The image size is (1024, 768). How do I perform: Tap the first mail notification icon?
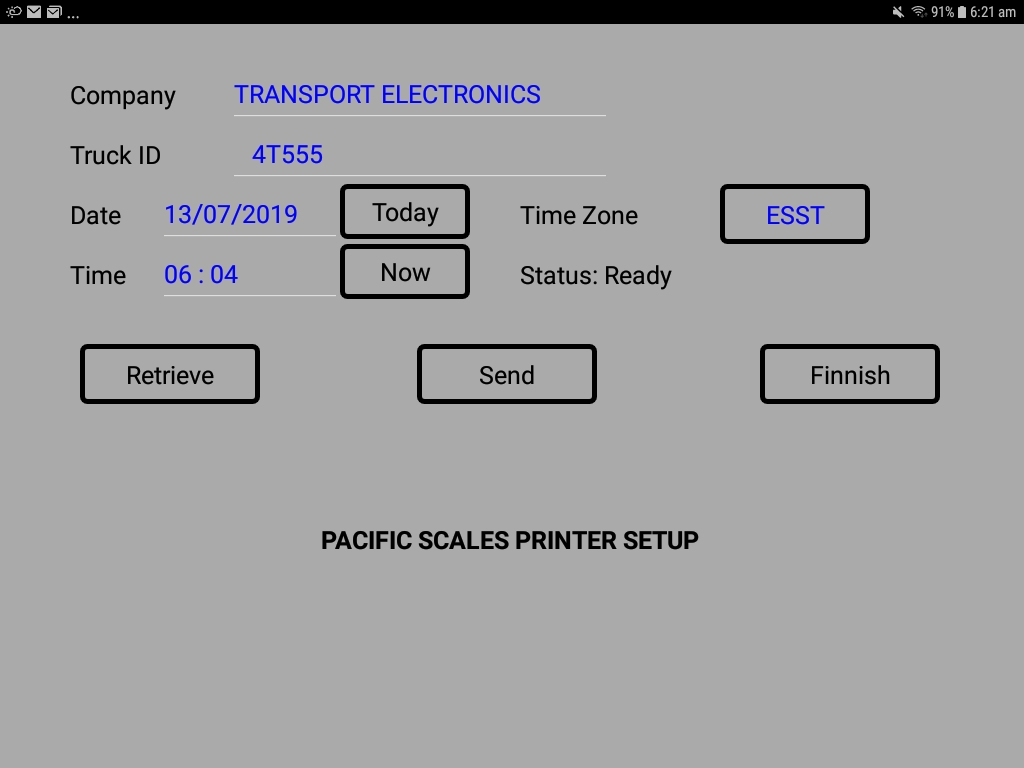click(x=34, y=12)
